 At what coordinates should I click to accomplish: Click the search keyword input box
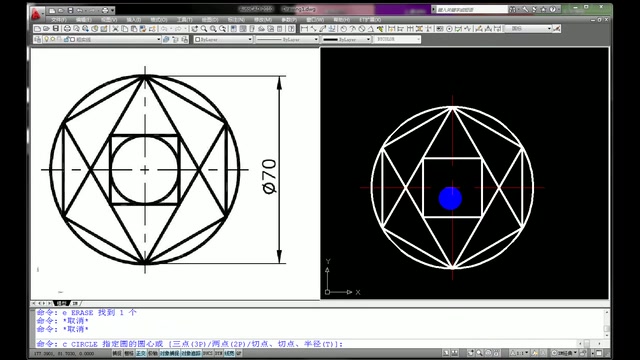(471, 9)
